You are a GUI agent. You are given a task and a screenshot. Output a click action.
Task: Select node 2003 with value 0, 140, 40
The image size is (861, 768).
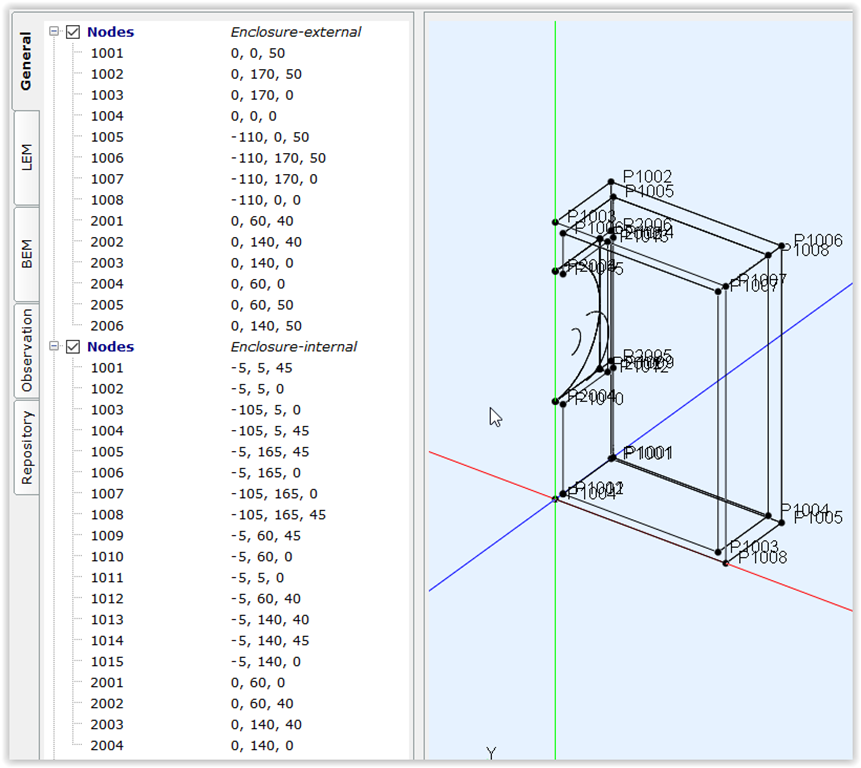click(x=107, y=725)
